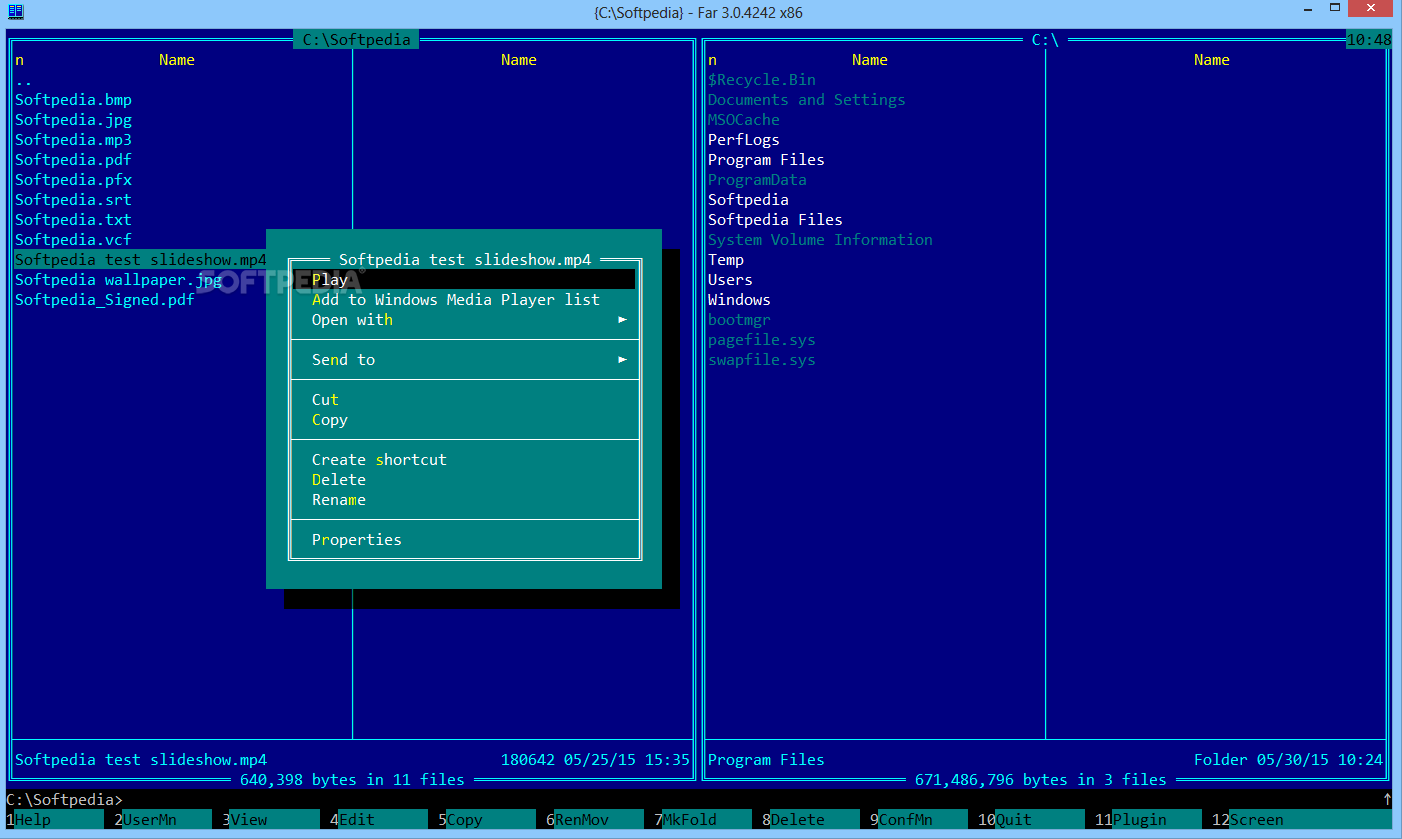The image size is (1402, 839).
Task: Select Play in the context menu
Action: click(x=463, y=280)
